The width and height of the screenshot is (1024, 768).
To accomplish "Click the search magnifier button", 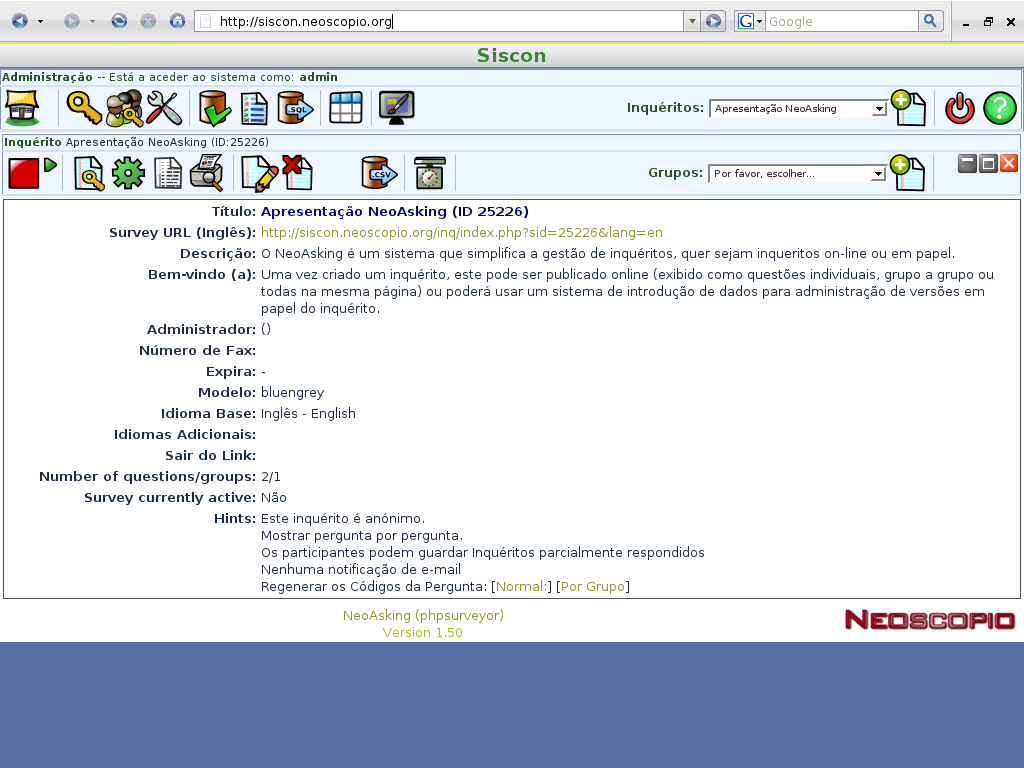I will click(930, 22).
